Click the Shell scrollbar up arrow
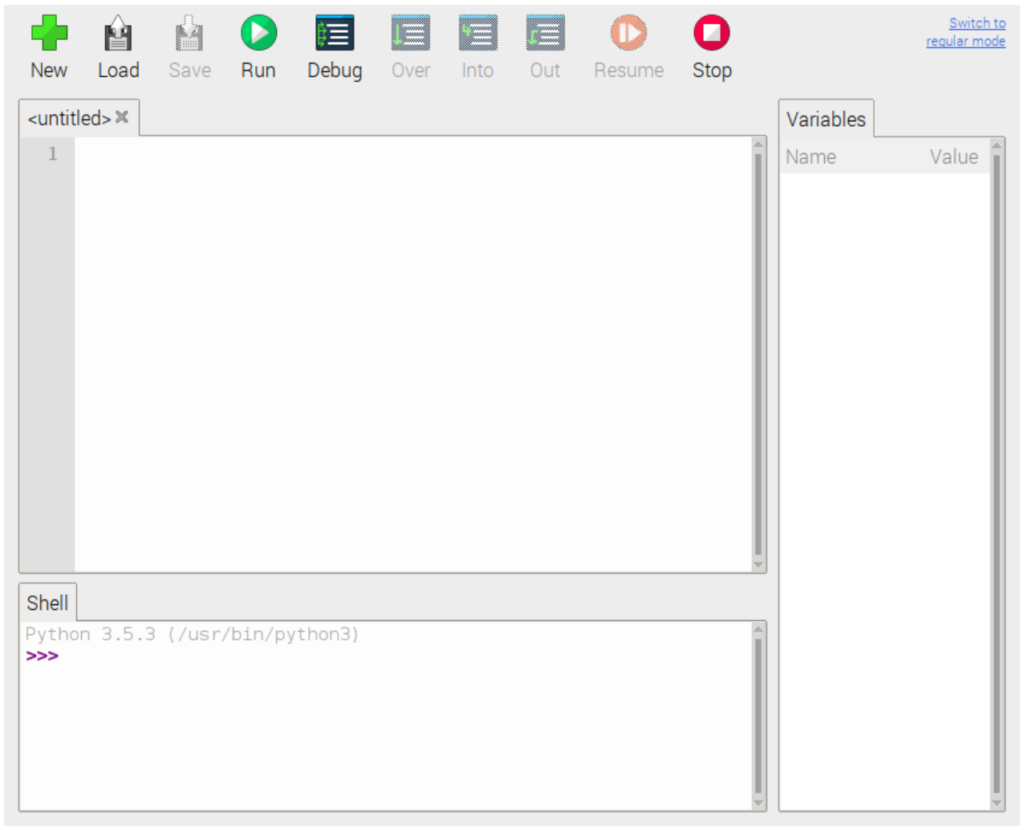1024x830 pixels. [x=758, y=630]
